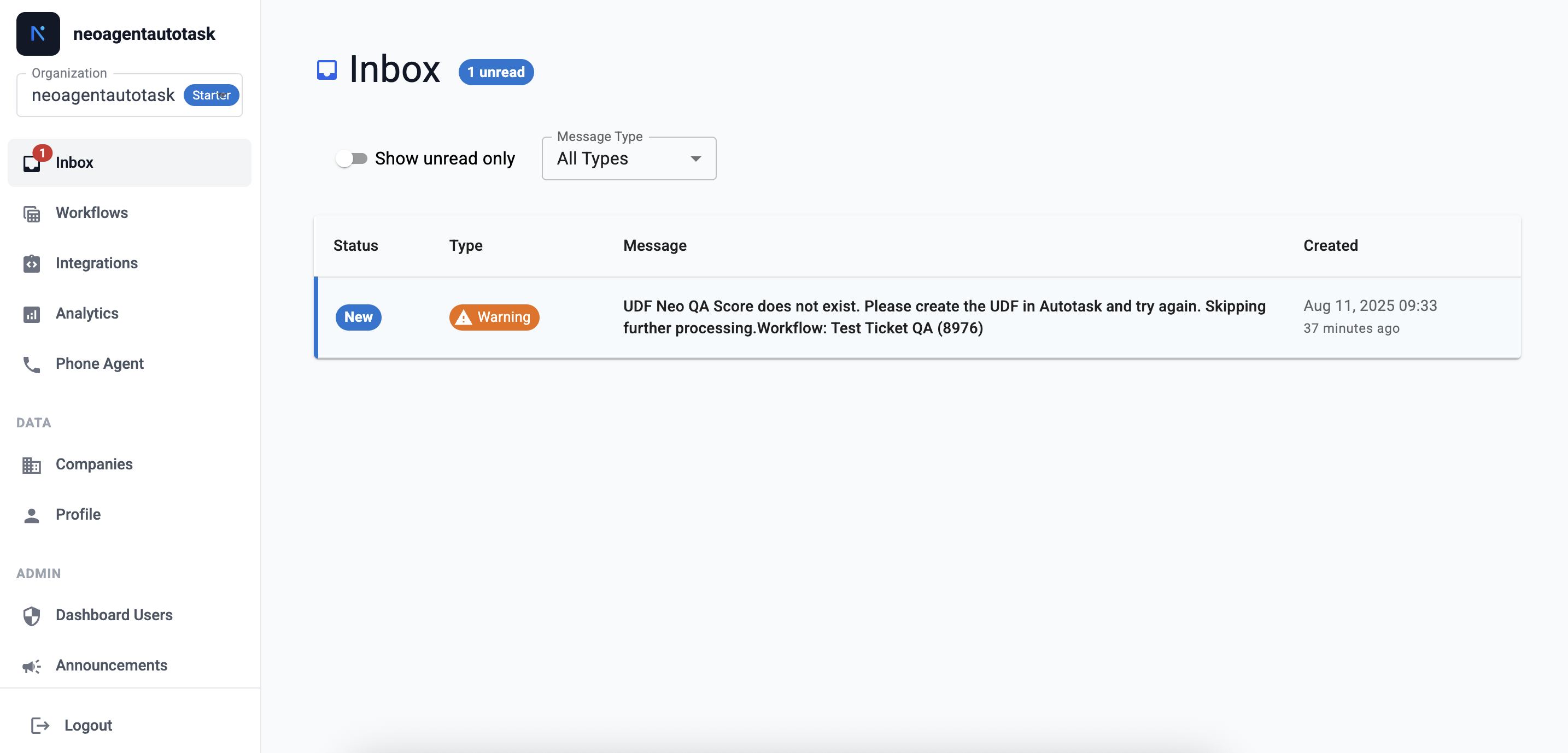Open the Profile menu item
The width and height of the screenshot is (1568, 753).
78,515
